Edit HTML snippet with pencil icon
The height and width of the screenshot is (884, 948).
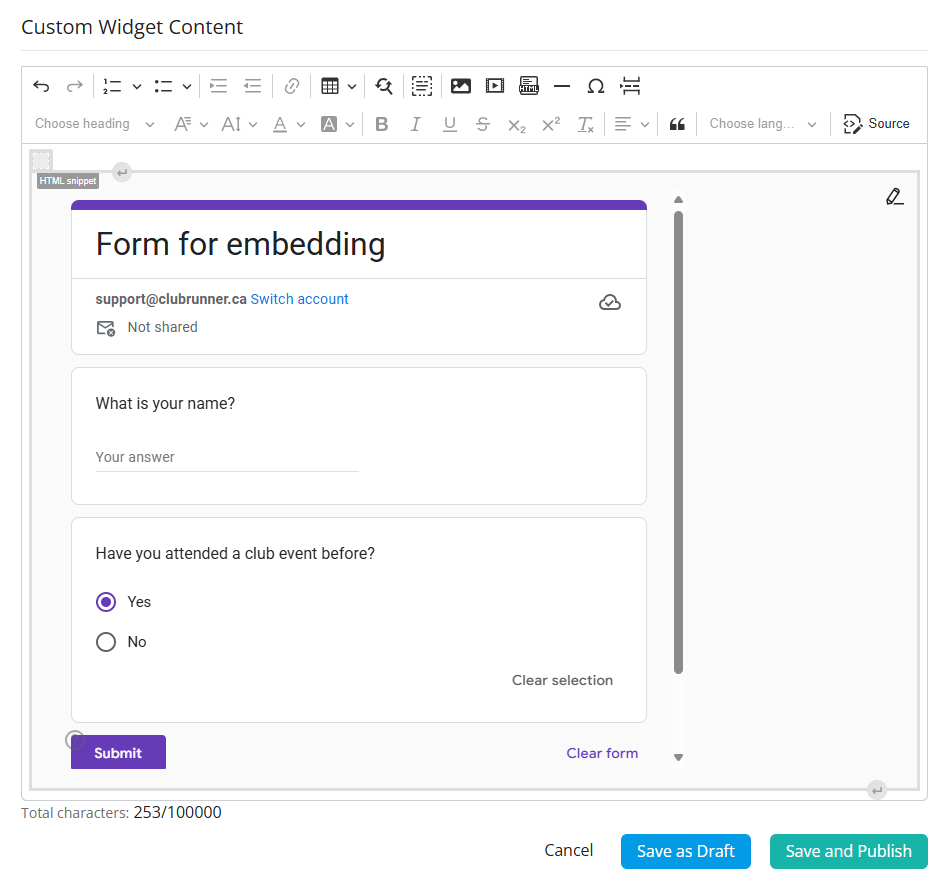coord(894,197)
